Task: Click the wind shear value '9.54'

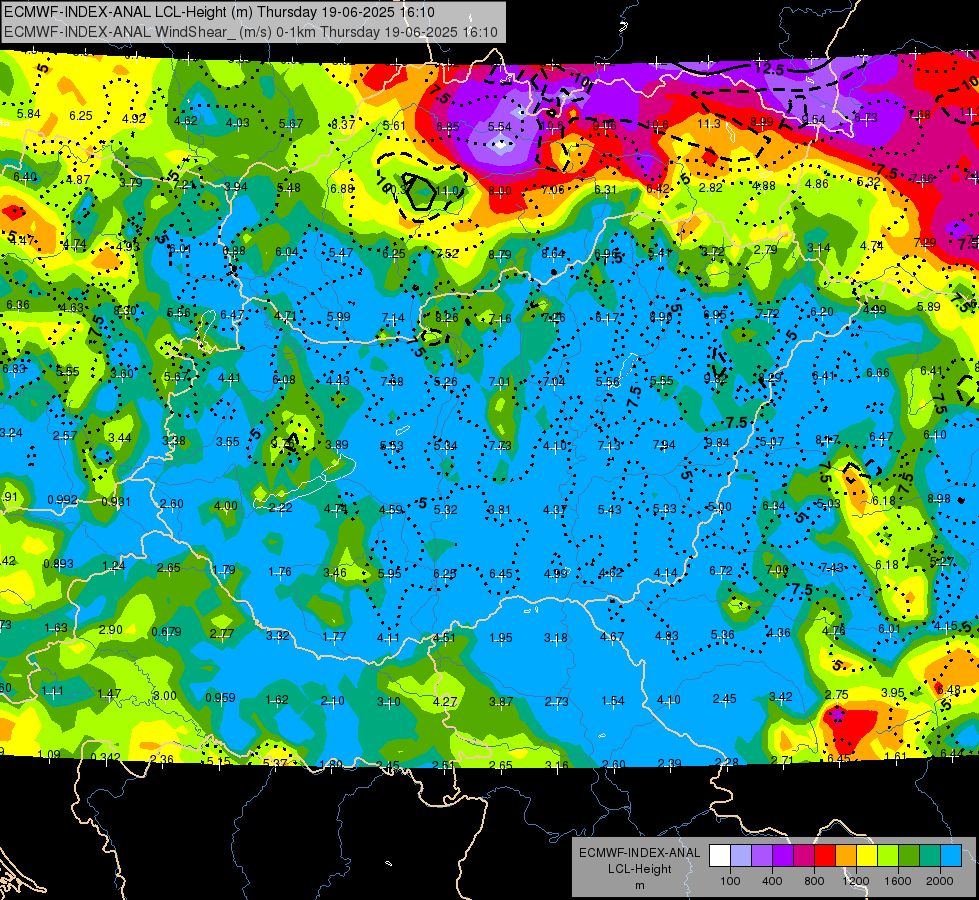Action: click(x=814, y=120)
